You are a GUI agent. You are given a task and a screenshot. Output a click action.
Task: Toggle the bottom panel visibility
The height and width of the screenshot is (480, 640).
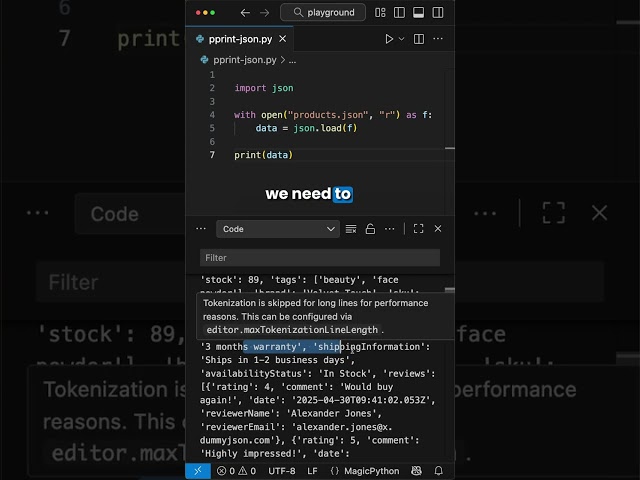coord(418,13)
